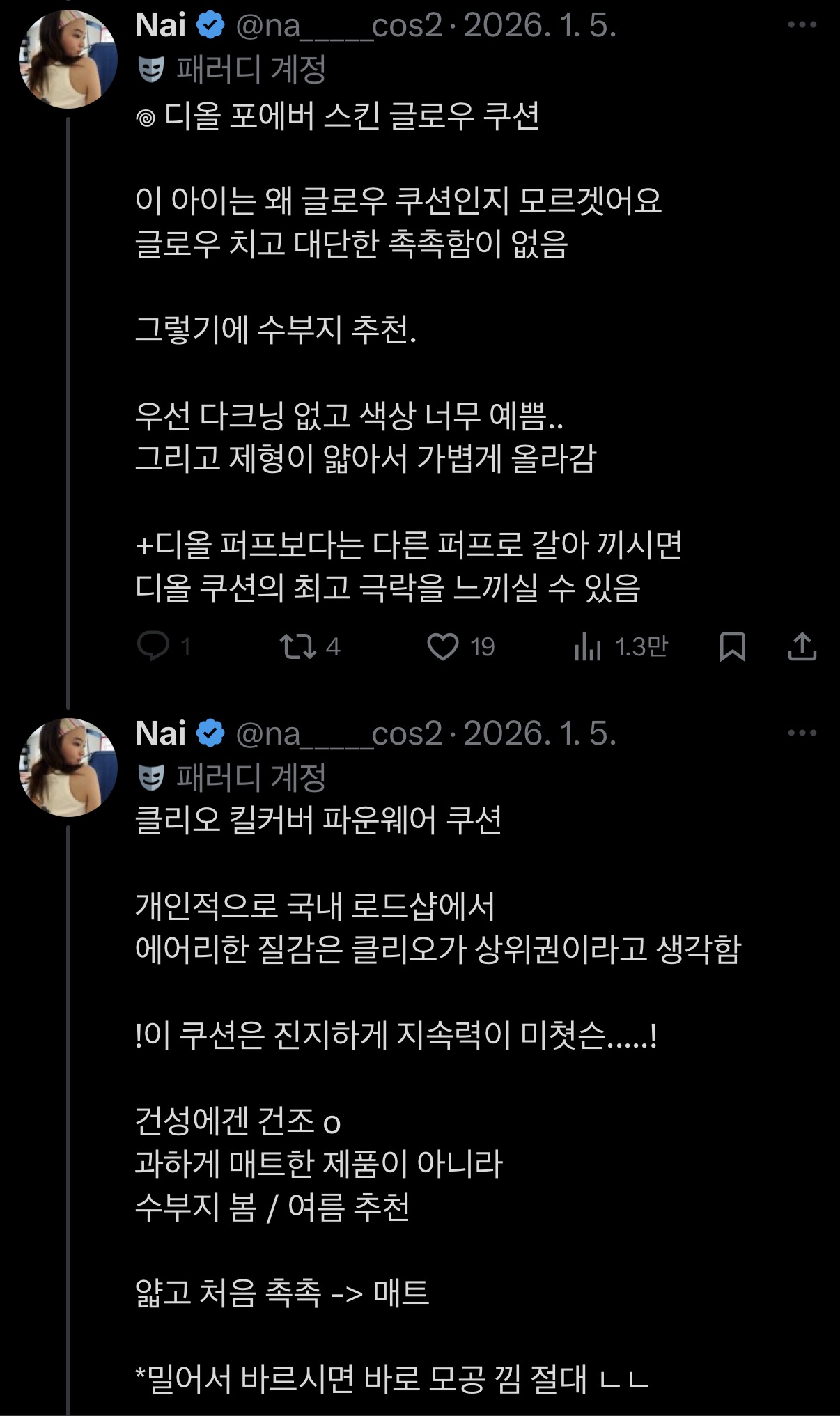Open the first tweet's 2026. 1. 5. timestamp
The image size is (840, 1416).
click(540, 25)
